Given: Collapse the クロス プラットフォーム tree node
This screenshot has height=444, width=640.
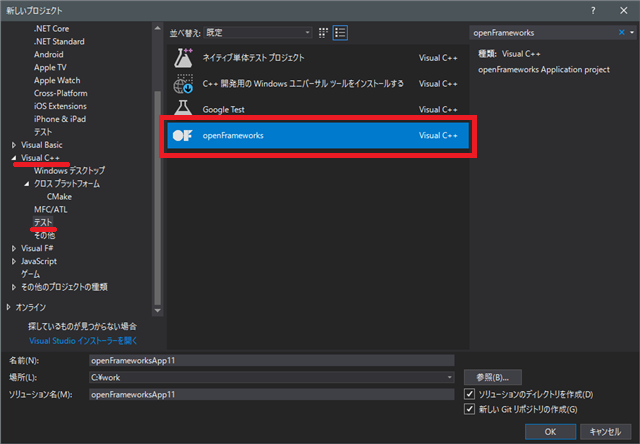Looking at the screenshot, I should click(x=27, y=184).
